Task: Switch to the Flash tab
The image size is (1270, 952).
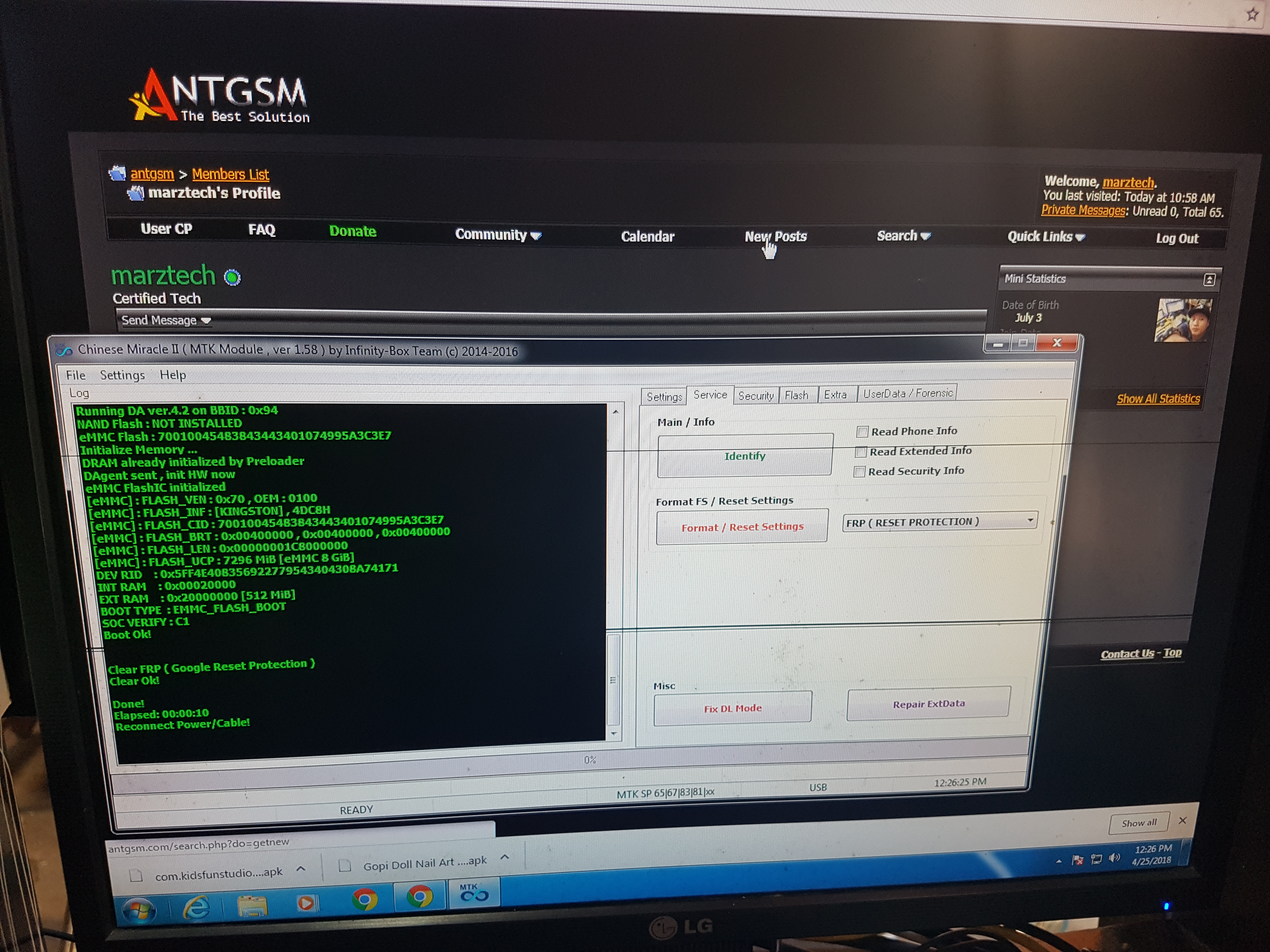Action: 796,395
